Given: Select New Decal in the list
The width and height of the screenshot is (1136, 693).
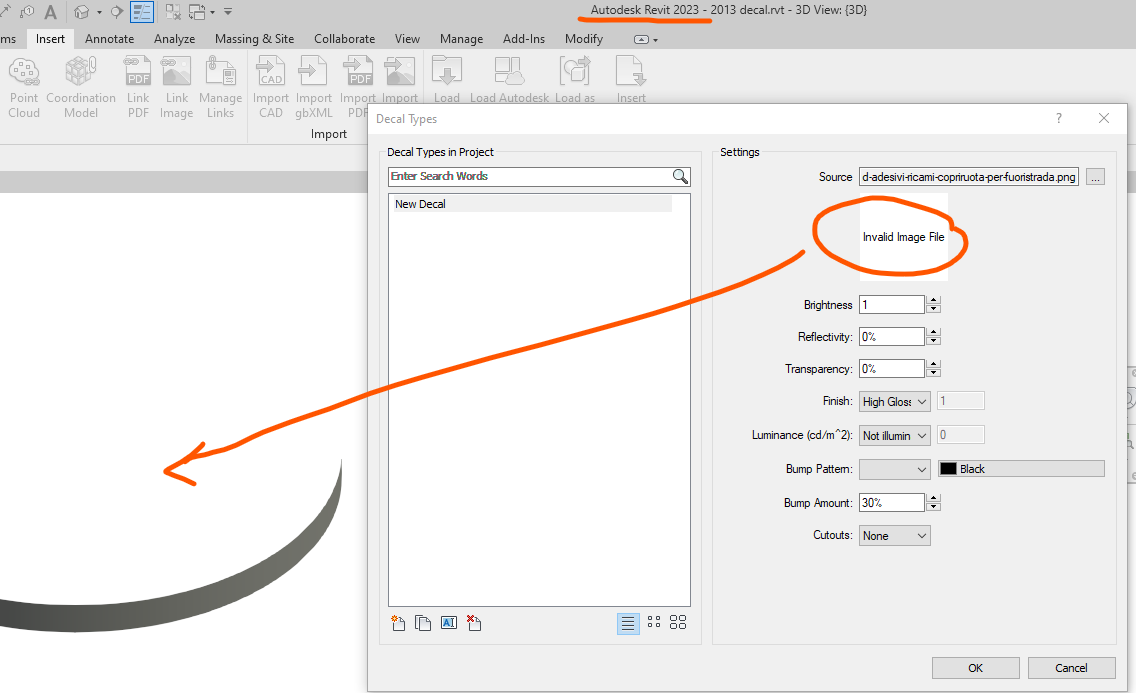Looking at the screenshot, I should [530, 204].
